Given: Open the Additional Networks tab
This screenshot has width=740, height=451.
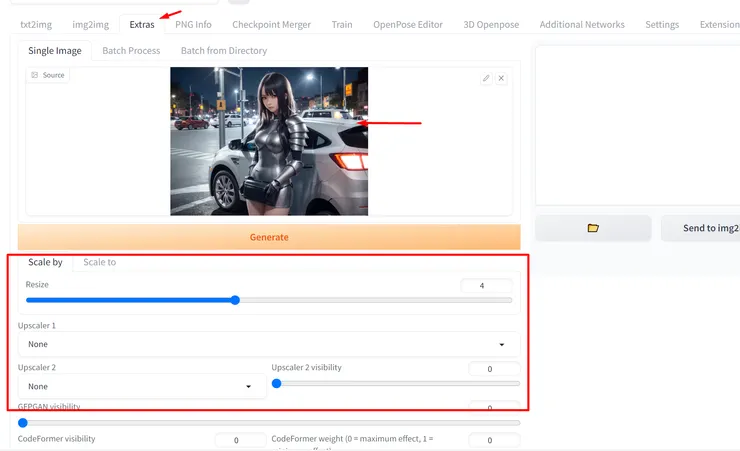Looking at the screenshot, I should (x=582, y=25).
